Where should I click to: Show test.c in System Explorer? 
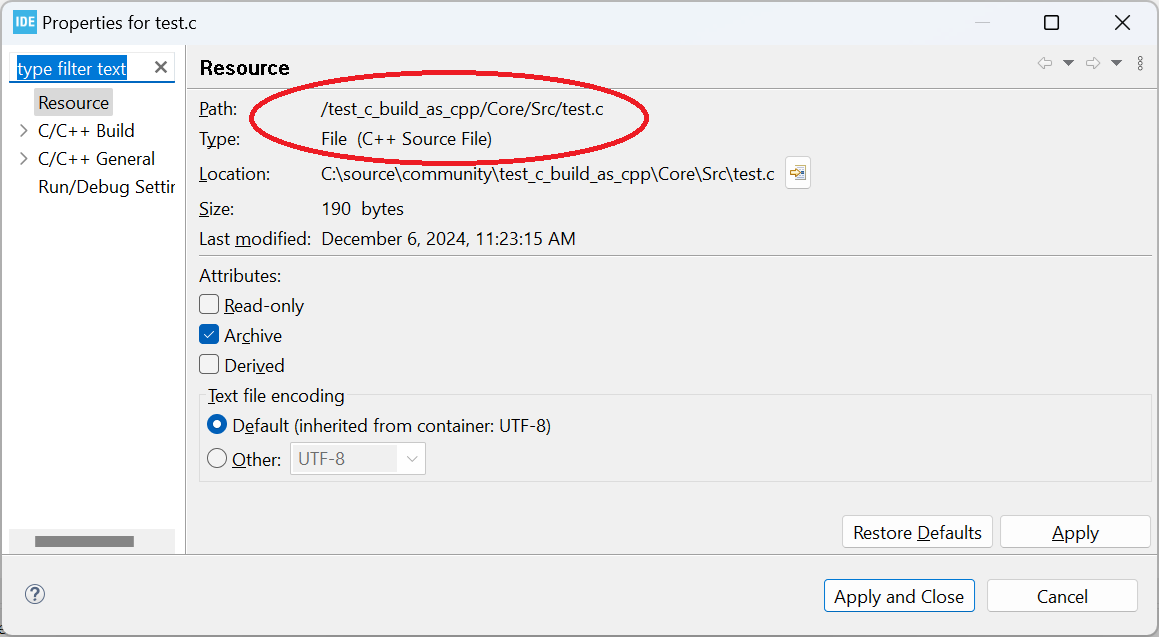pos(797,172)
